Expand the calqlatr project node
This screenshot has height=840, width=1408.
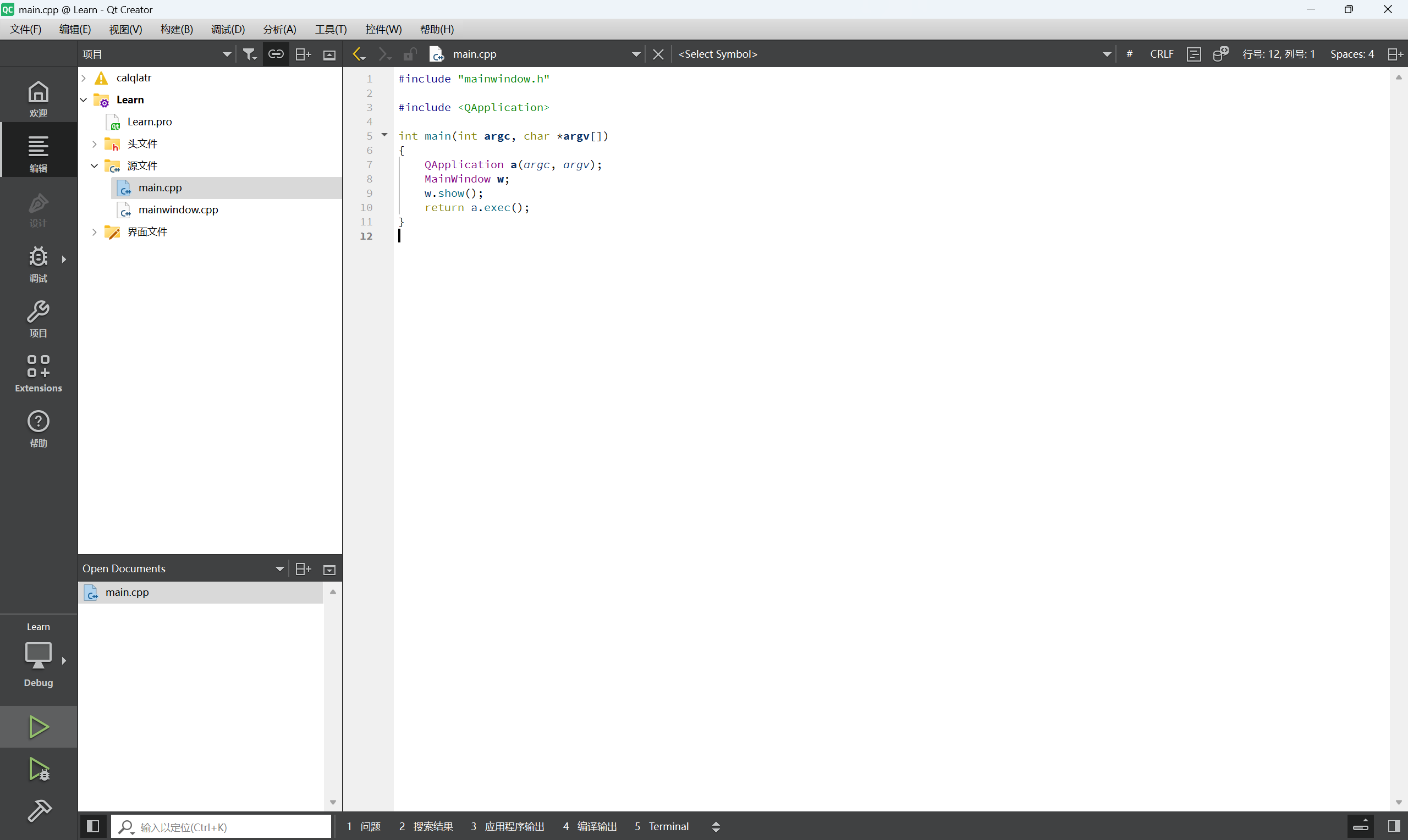pyautogui.click(x=84, y=78)
